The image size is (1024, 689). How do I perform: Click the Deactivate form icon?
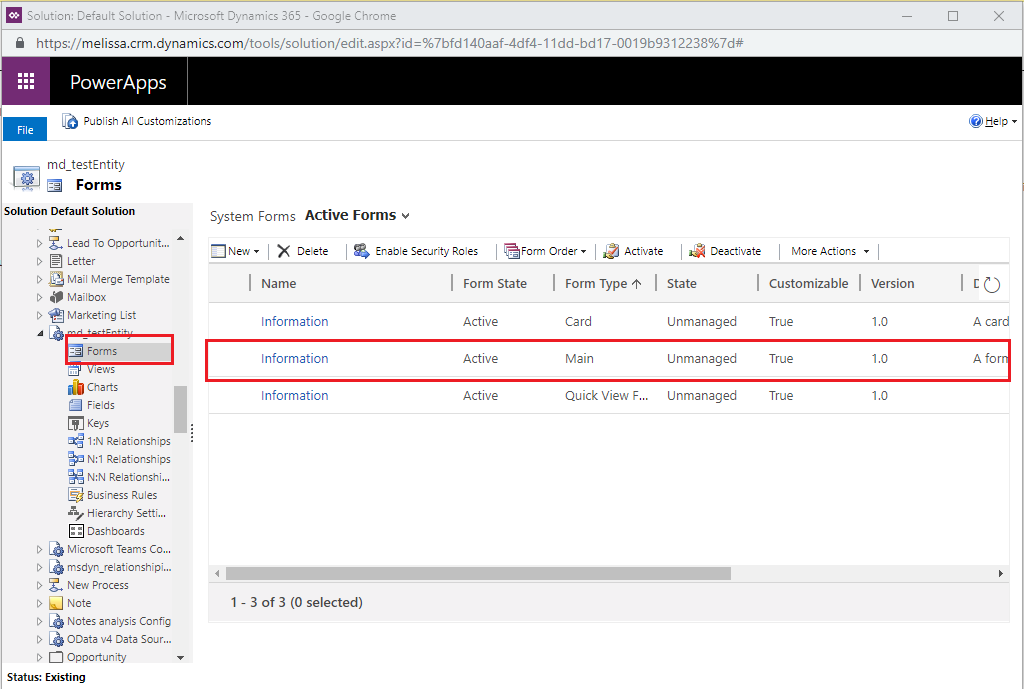click(697, 251)
